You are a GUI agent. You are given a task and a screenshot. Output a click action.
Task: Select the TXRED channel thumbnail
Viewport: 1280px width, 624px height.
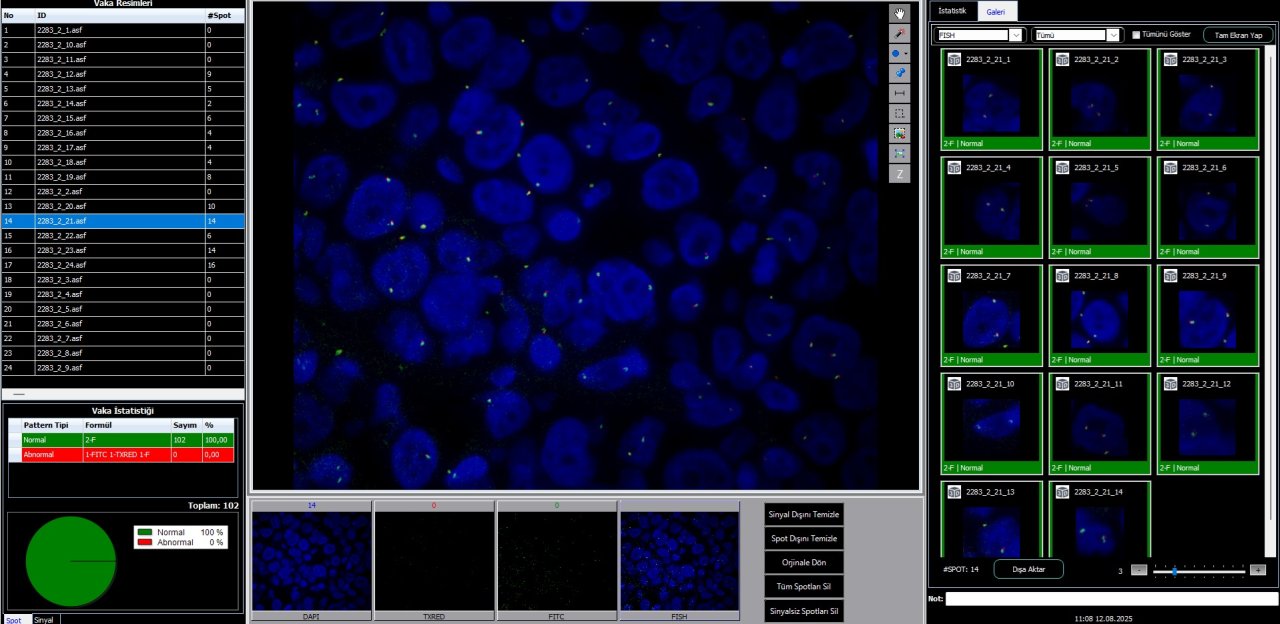pos(434,561)
